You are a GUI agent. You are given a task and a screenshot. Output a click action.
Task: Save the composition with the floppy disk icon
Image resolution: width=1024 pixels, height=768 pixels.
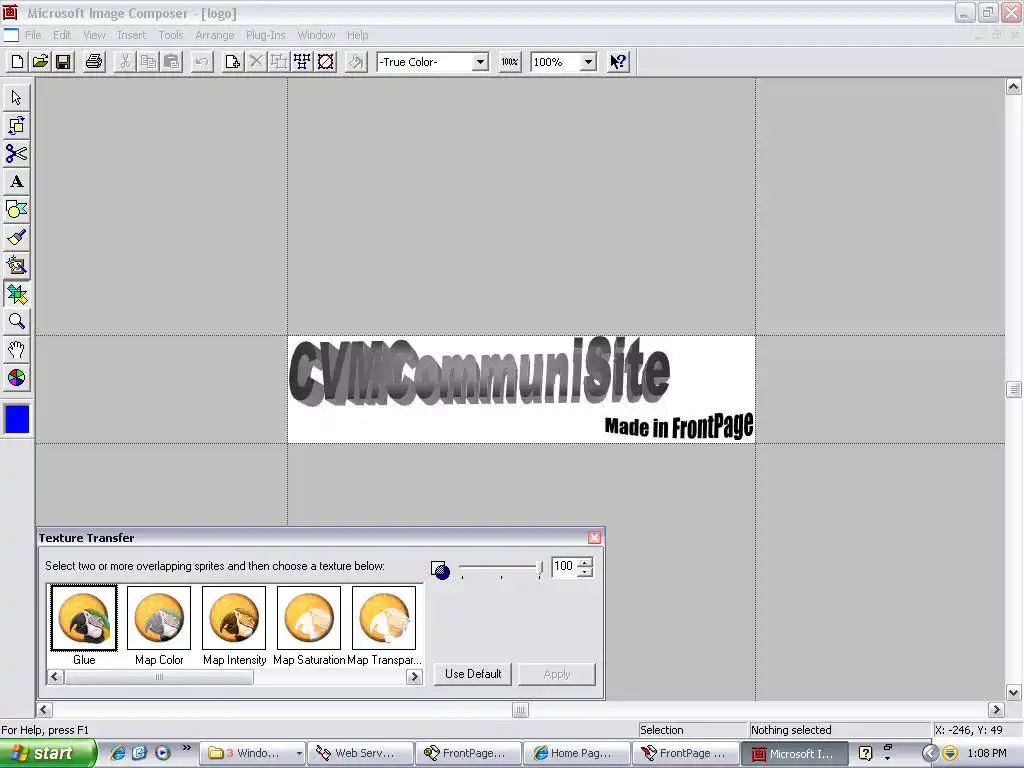[63, 62]
